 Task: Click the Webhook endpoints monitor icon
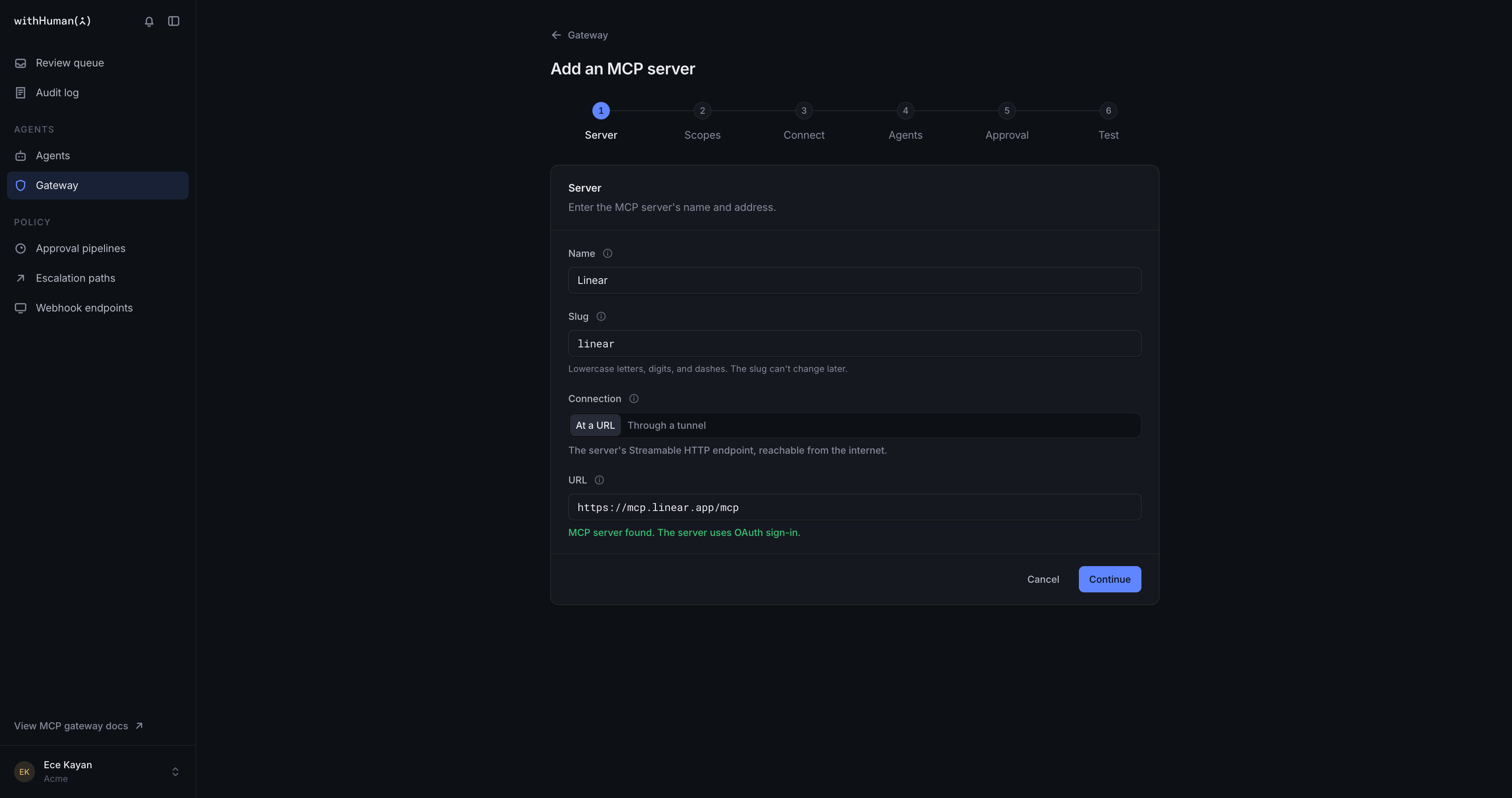click(x=21, y=308)
